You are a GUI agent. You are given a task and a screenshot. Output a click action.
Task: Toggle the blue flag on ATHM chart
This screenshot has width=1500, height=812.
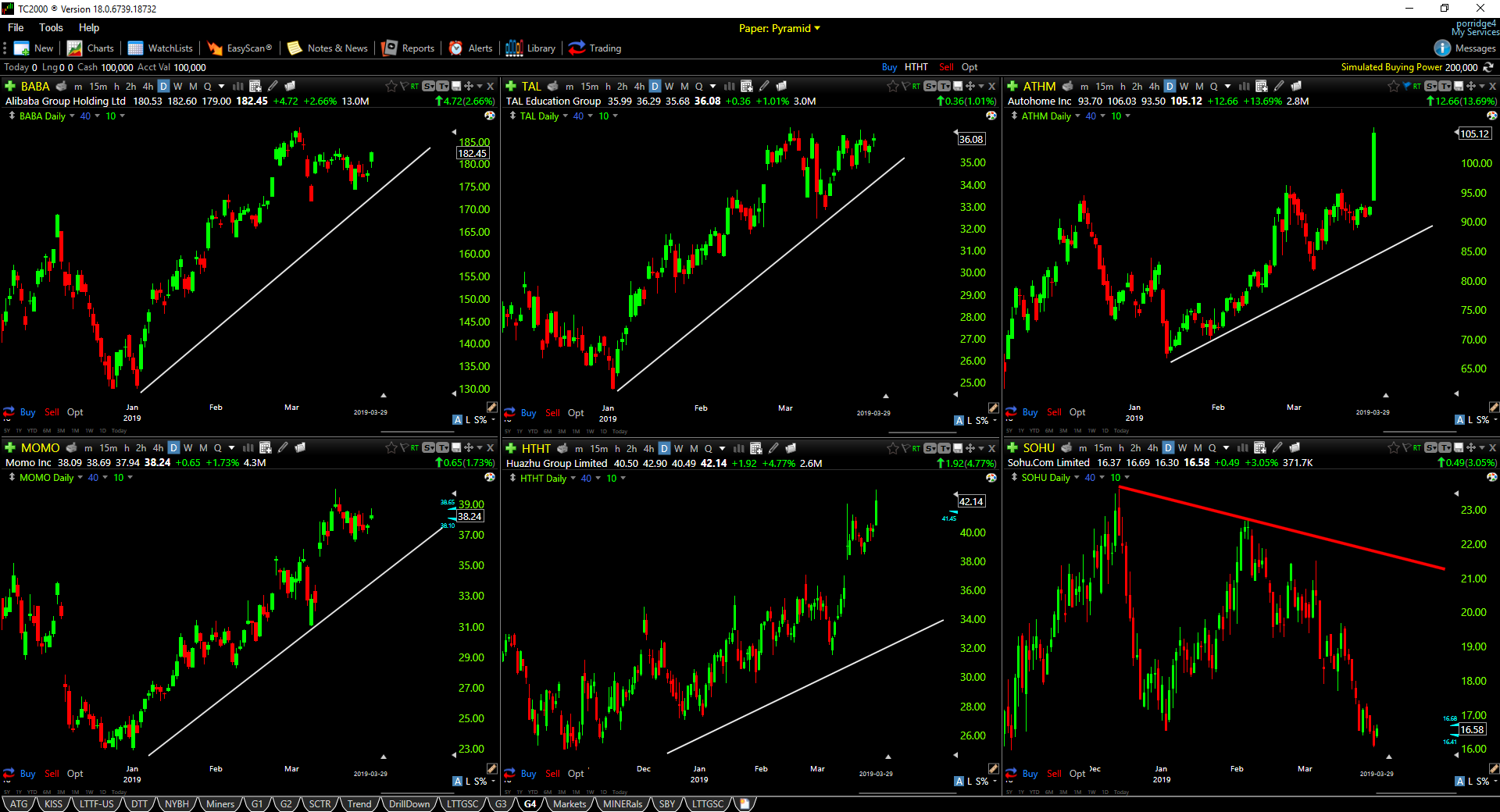coord(1407,86)
